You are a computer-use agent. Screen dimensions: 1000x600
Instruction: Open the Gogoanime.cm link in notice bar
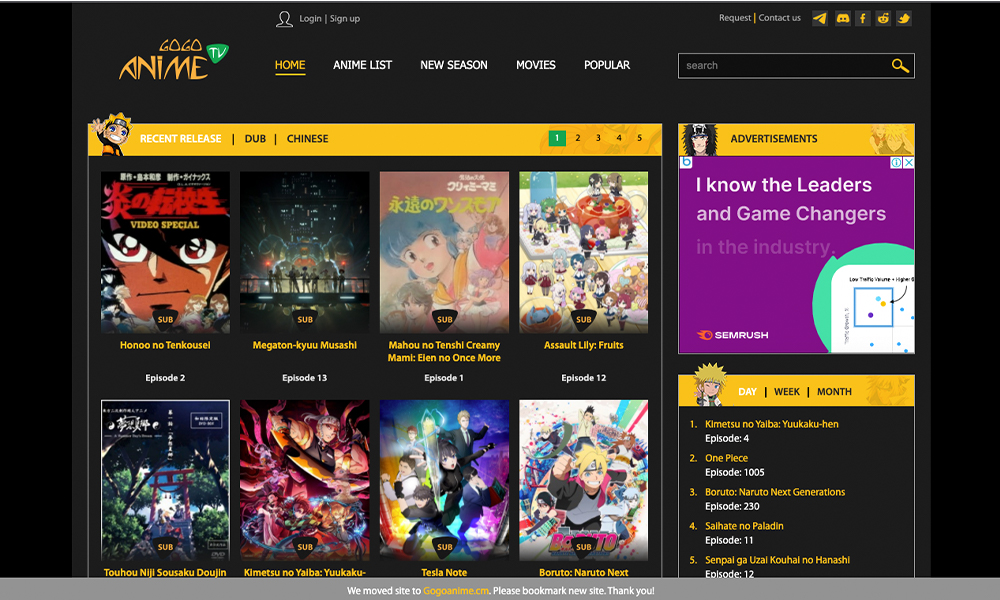click(x=456, y=591)
